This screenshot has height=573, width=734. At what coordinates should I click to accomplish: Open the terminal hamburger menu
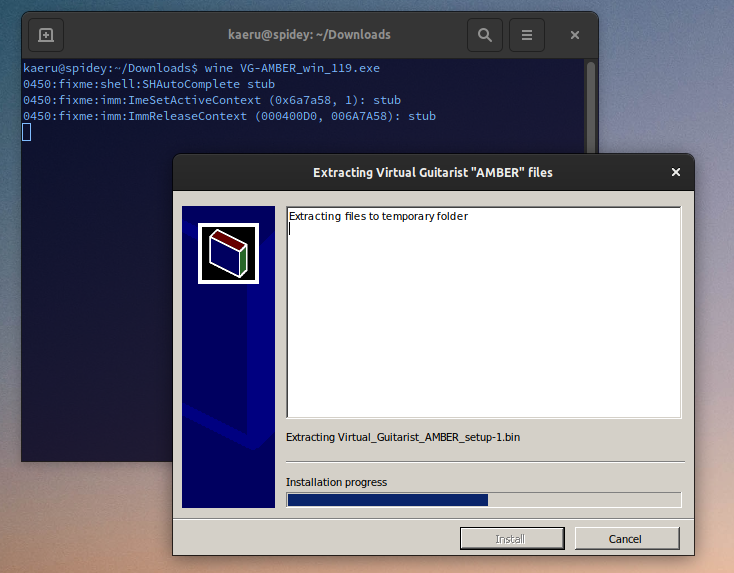tap(527, 35)
